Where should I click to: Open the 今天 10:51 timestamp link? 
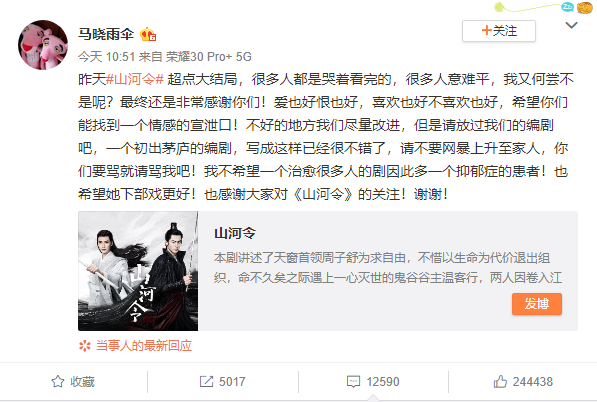coord(107,57)
